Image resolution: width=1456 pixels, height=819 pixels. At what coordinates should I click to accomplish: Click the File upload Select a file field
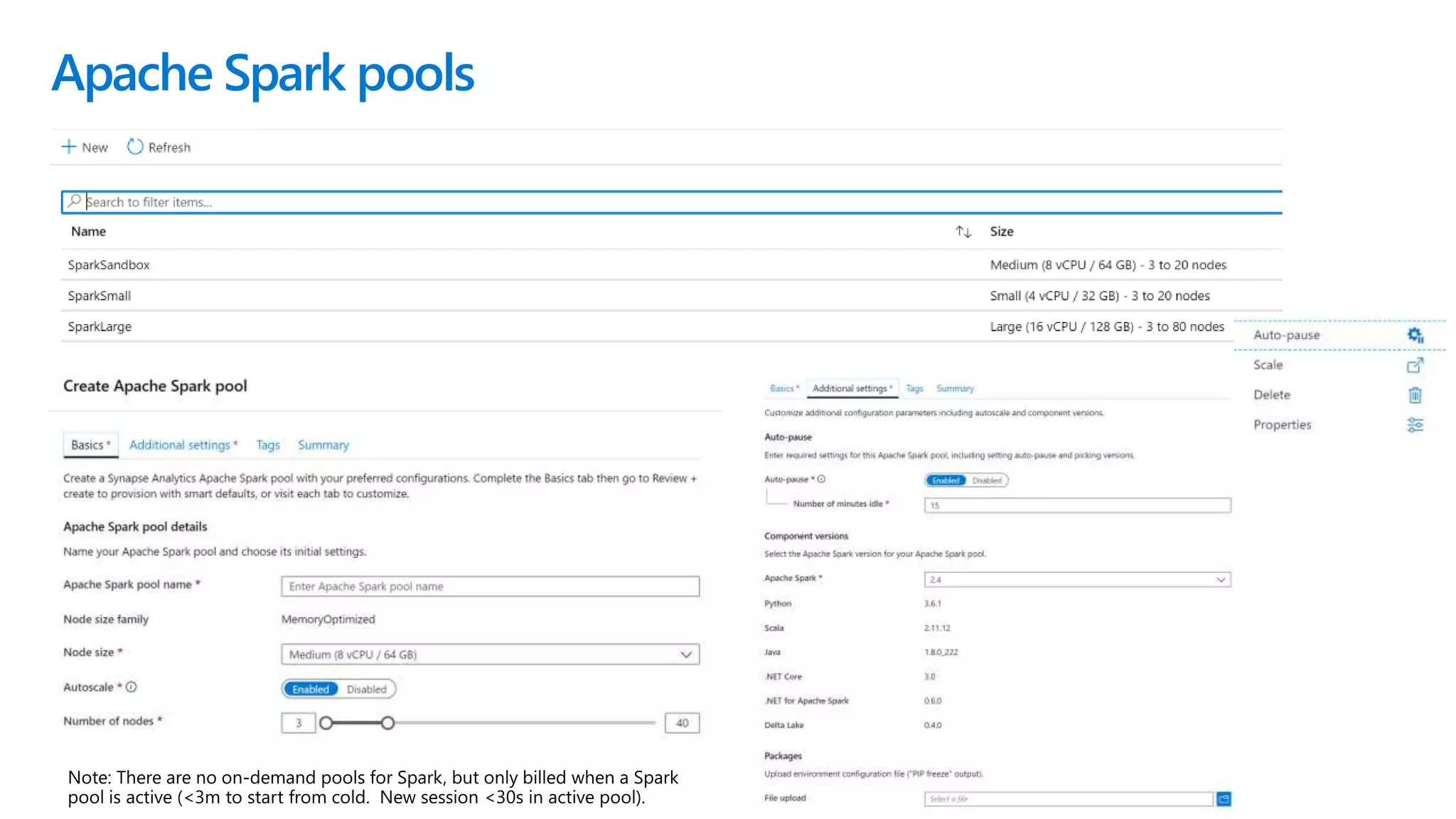tap(1069, 799)
